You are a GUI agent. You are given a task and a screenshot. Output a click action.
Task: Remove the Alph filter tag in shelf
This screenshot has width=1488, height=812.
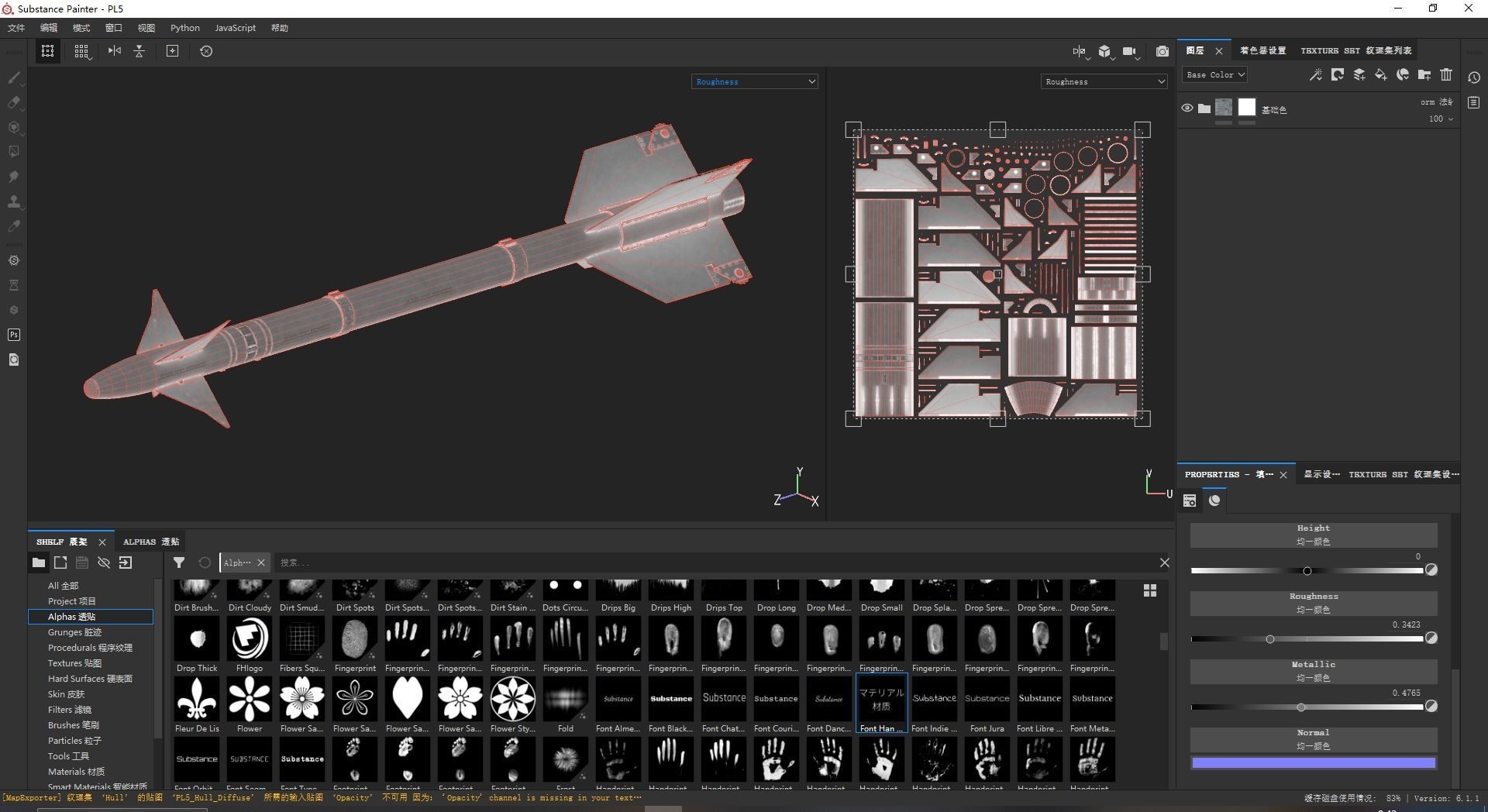click(261, 563)
